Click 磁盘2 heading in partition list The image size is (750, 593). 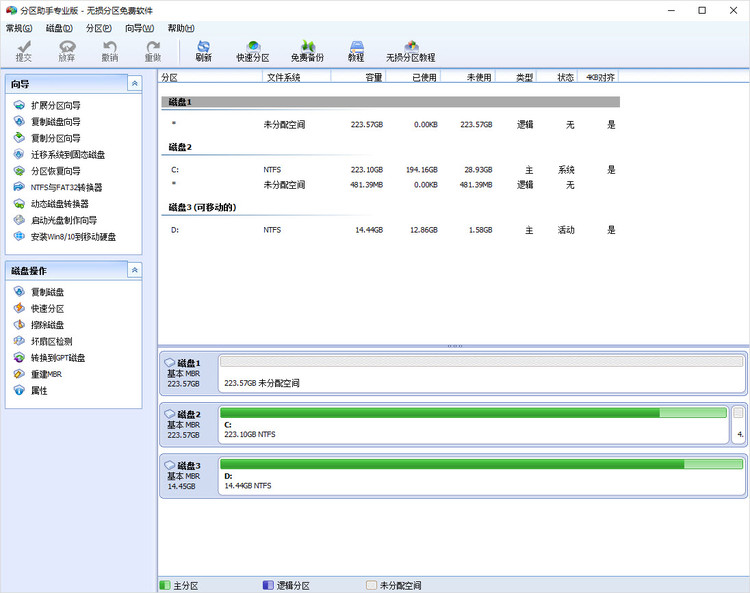coord(180,147)
